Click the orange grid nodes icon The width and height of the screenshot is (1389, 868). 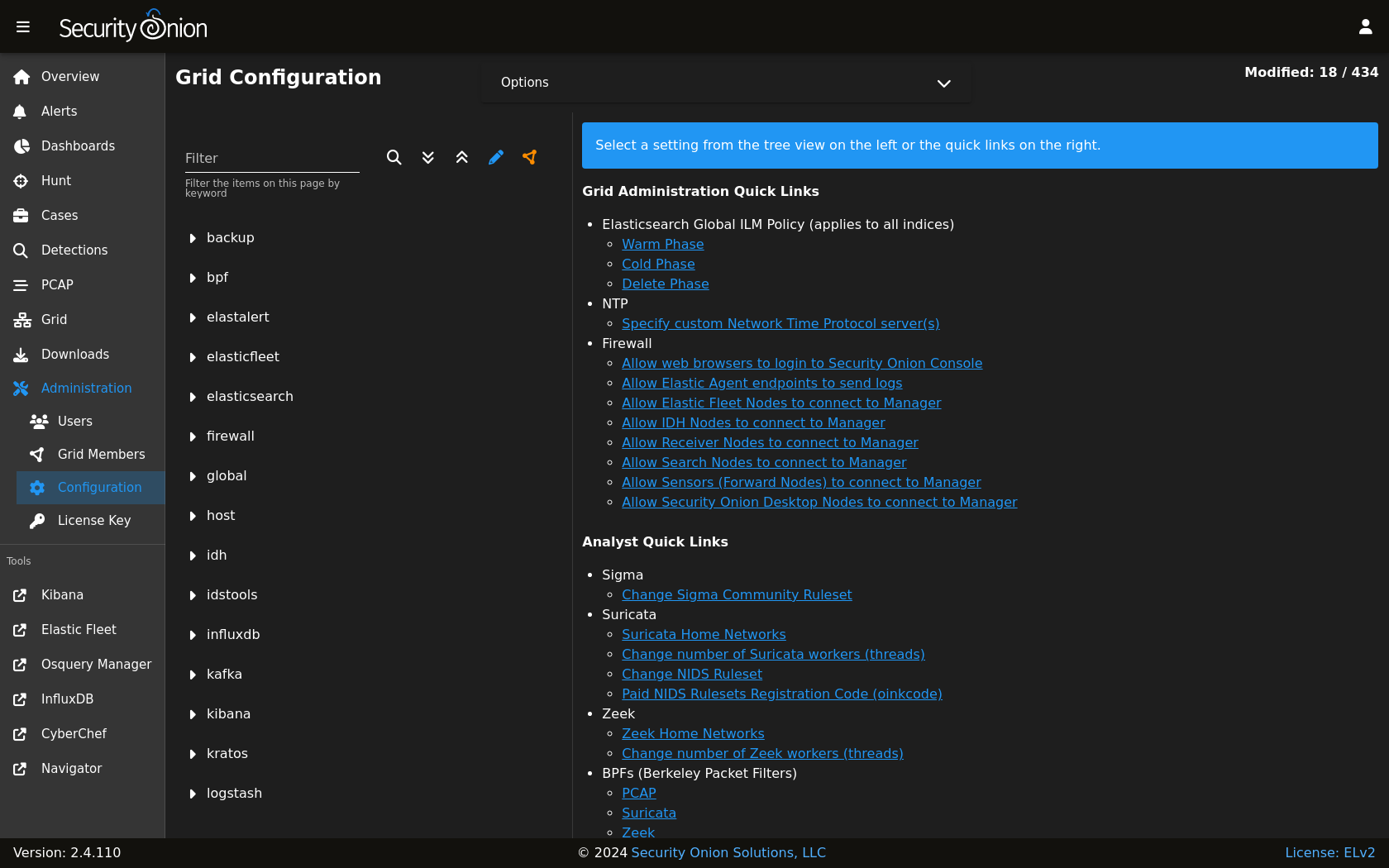(530, 157)
